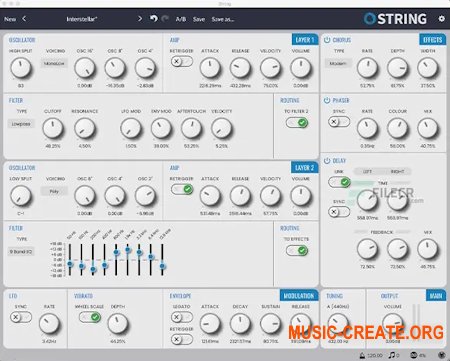Click the OSC 2' knob in Layer 2
The width and height of the screenshot is (450, 361).
tap(145, 196)
